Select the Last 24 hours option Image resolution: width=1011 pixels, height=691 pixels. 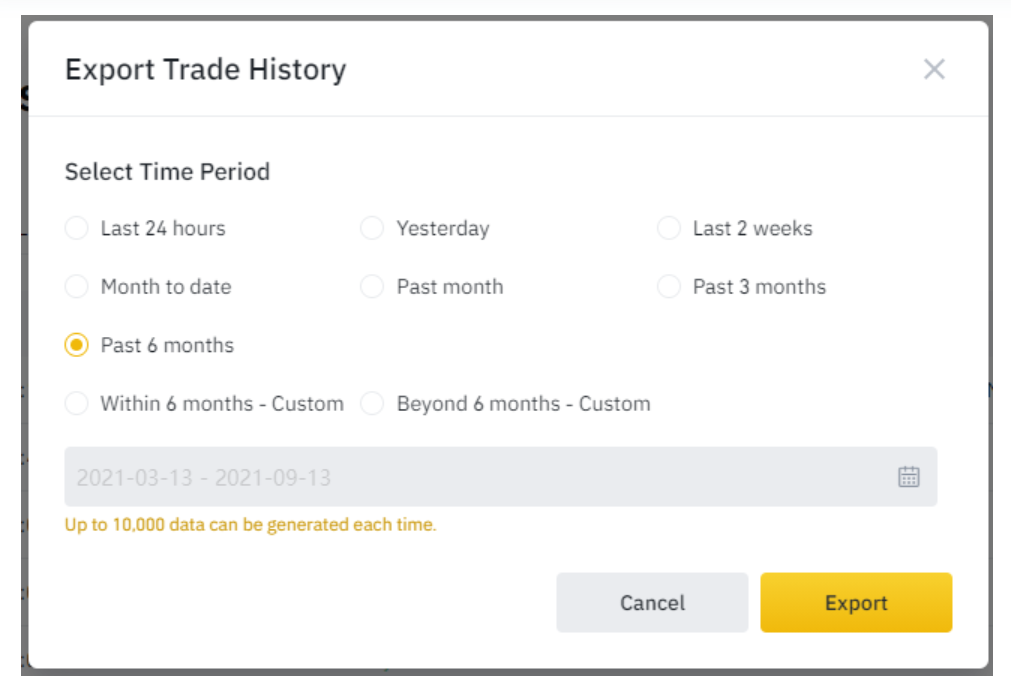pos(77,228)
